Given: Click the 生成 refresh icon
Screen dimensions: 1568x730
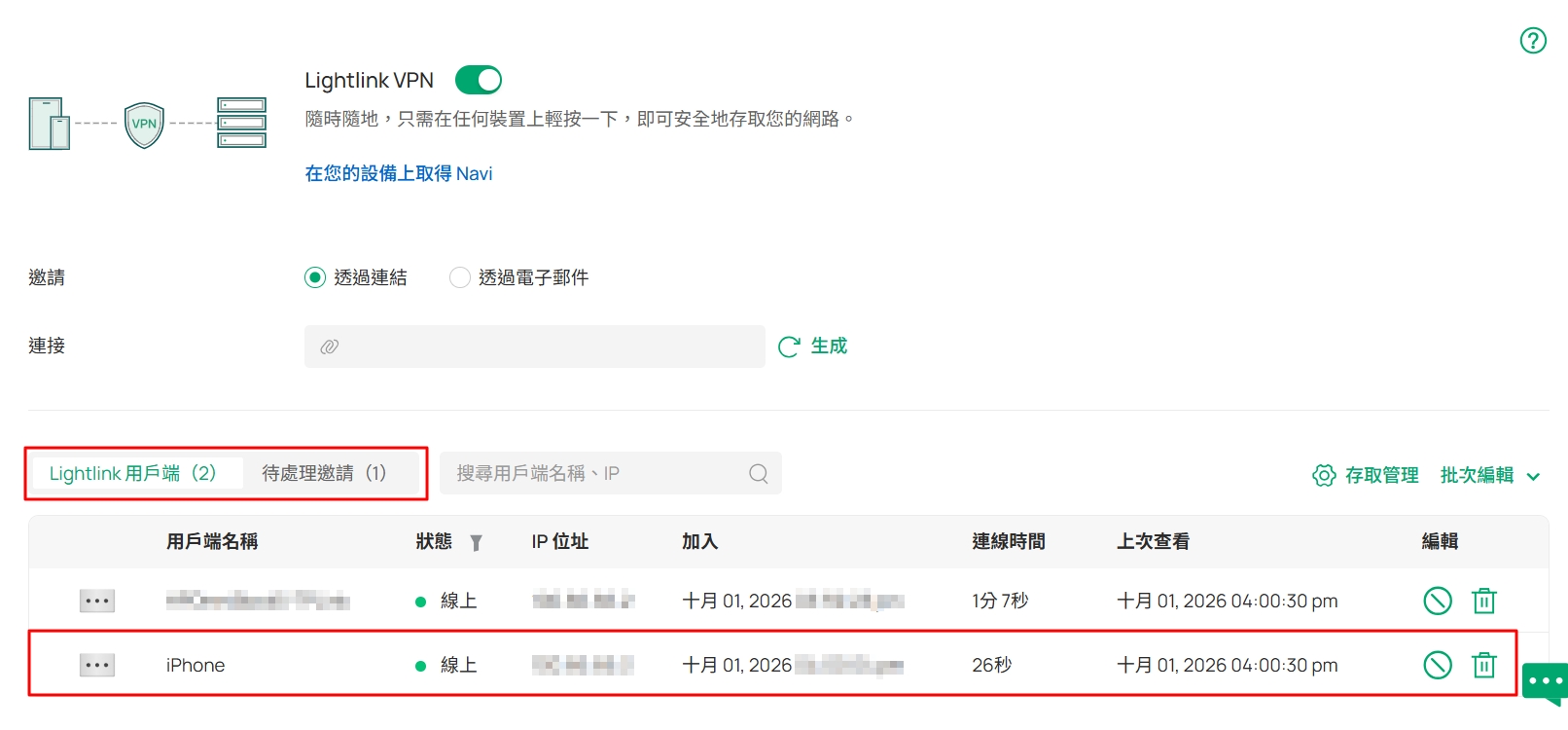Looking at the screenshot, I should pyautogui.click(x=789, y=347).
